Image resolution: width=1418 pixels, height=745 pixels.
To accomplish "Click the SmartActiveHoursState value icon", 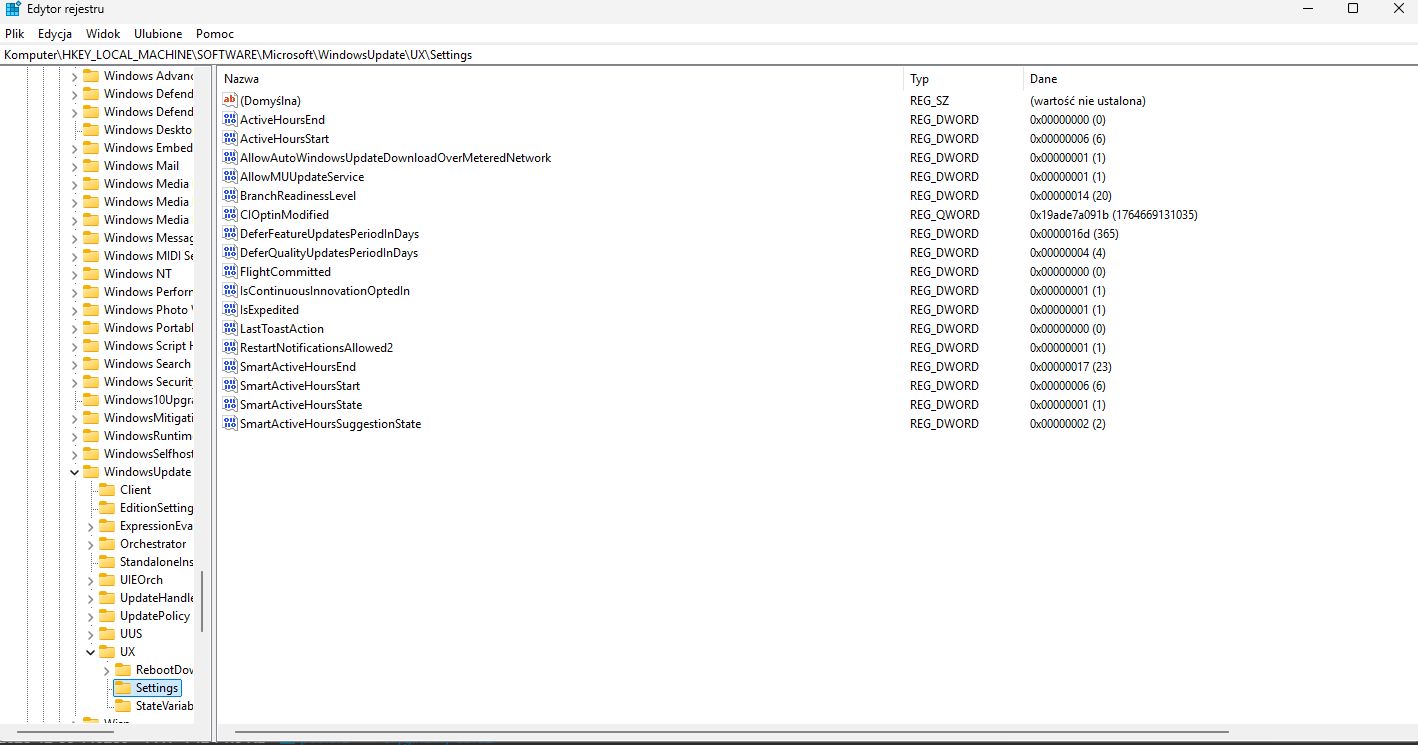I will click(230, 405).
